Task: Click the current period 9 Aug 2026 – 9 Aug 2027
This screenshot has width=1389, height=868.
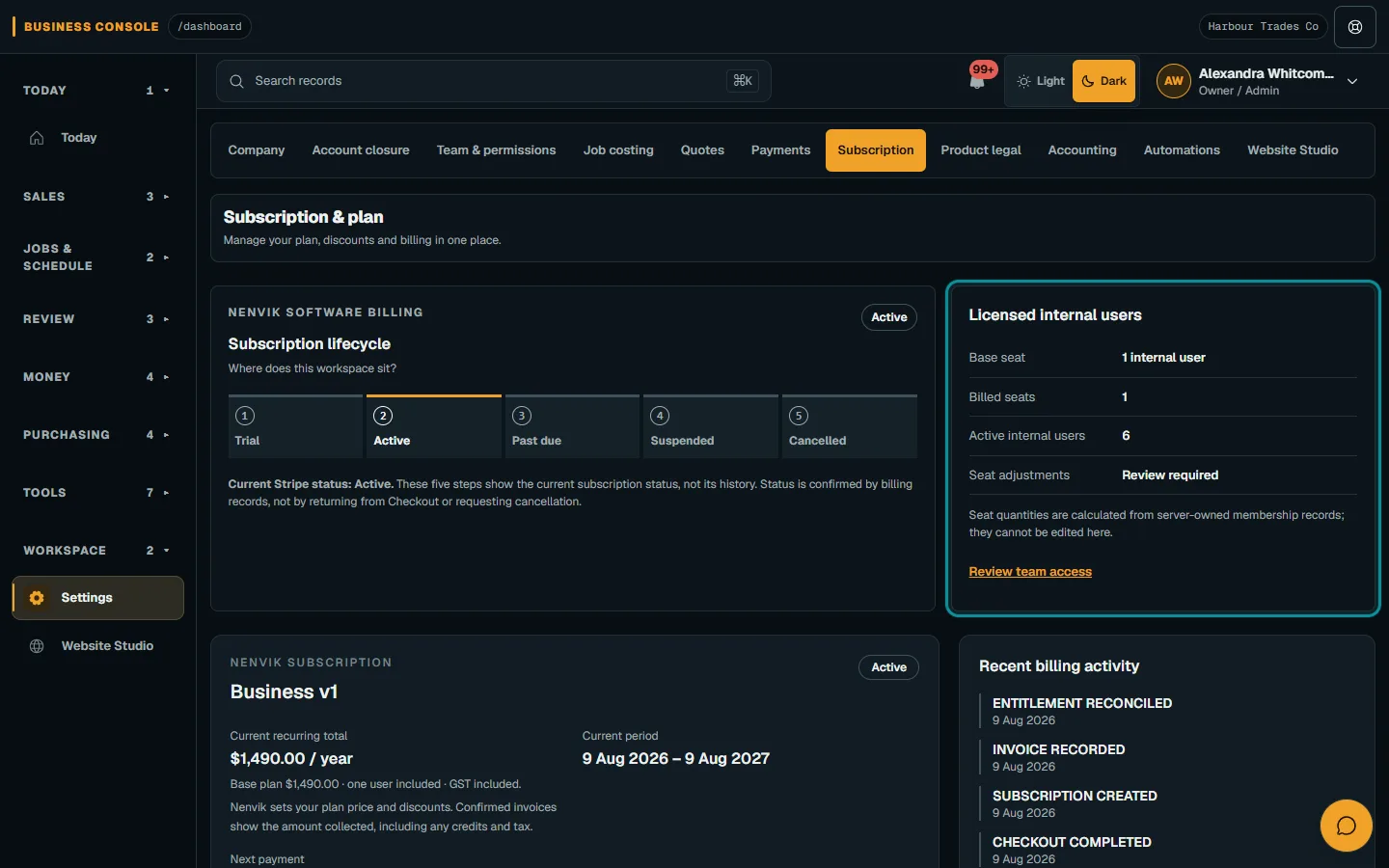Action: 676,759
